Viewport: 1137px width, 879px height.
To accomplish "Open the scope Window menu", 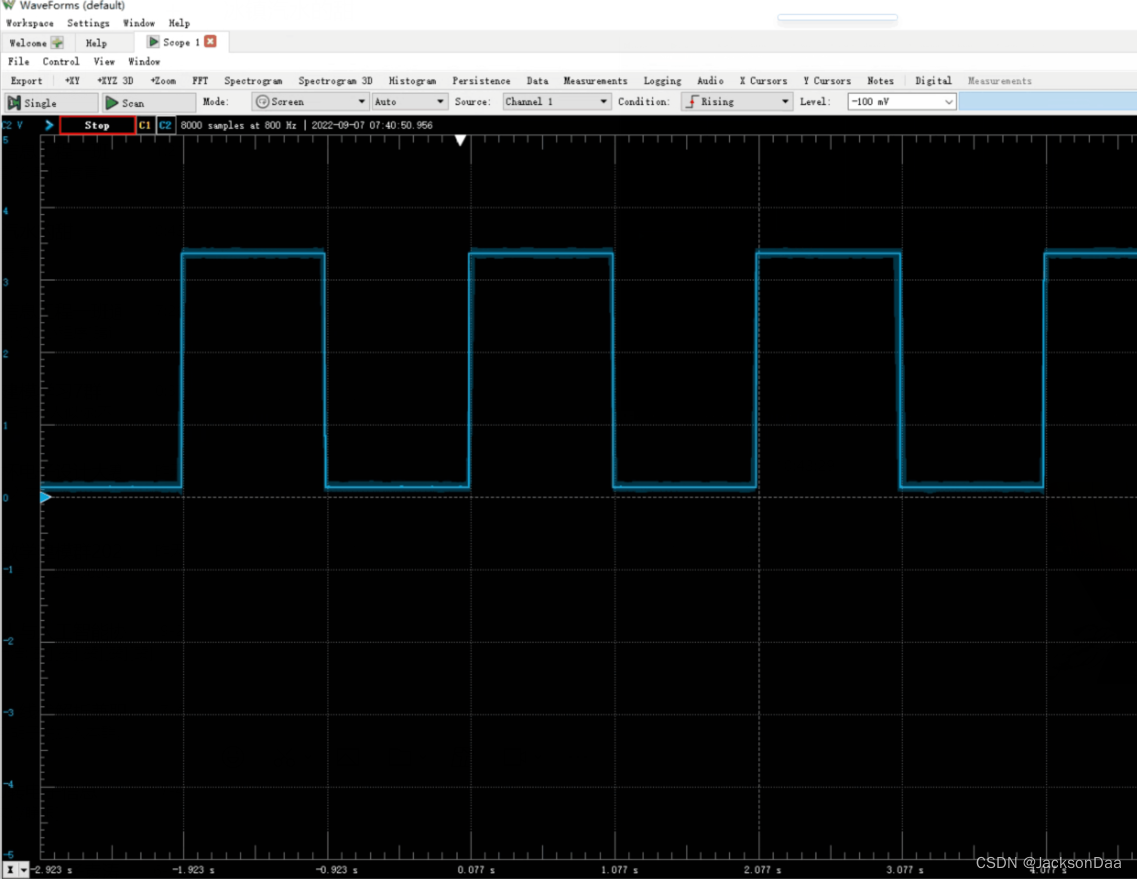I will coord(144,62).
